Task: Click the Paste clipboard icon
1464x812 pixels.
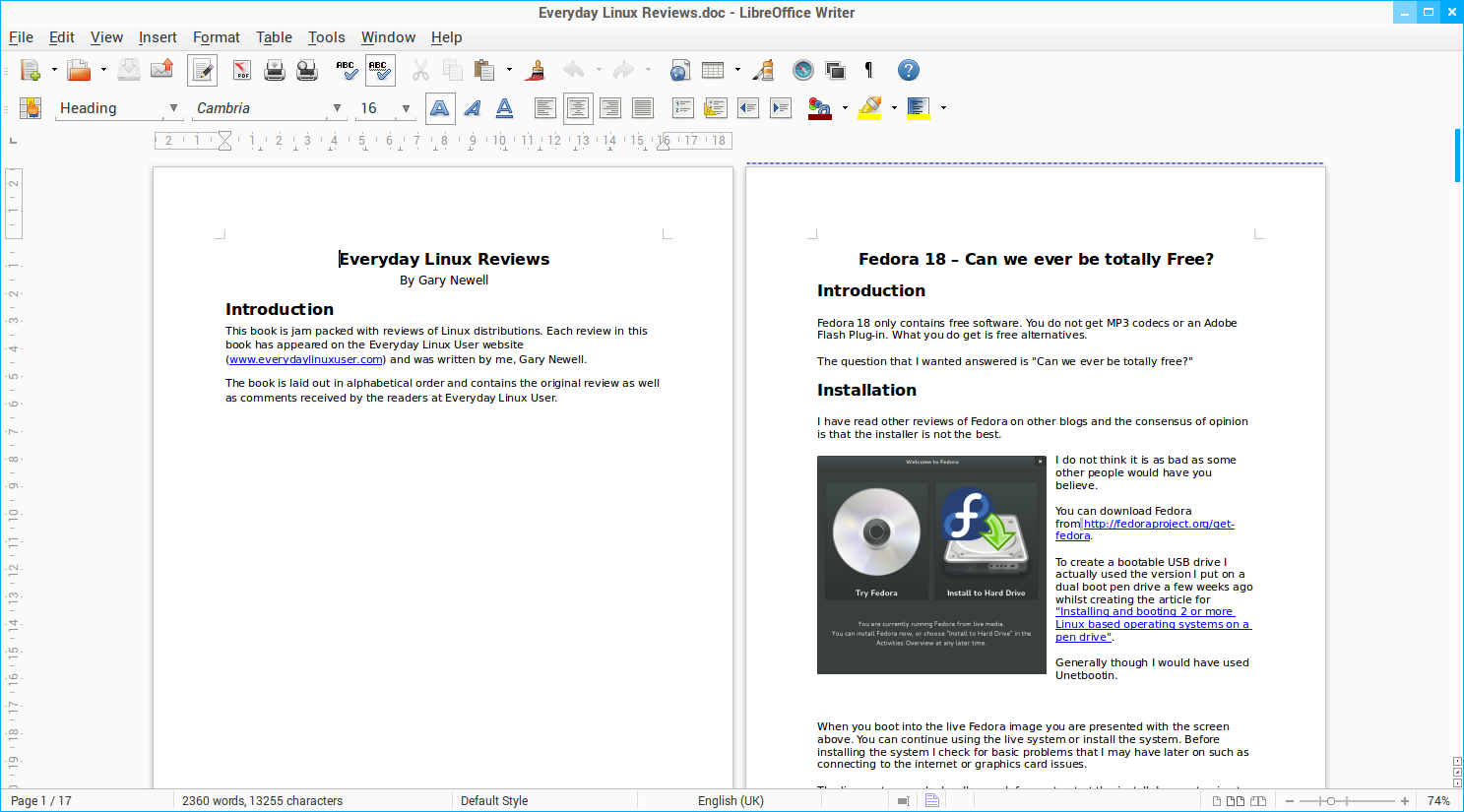Action: (x=483, y=70)
